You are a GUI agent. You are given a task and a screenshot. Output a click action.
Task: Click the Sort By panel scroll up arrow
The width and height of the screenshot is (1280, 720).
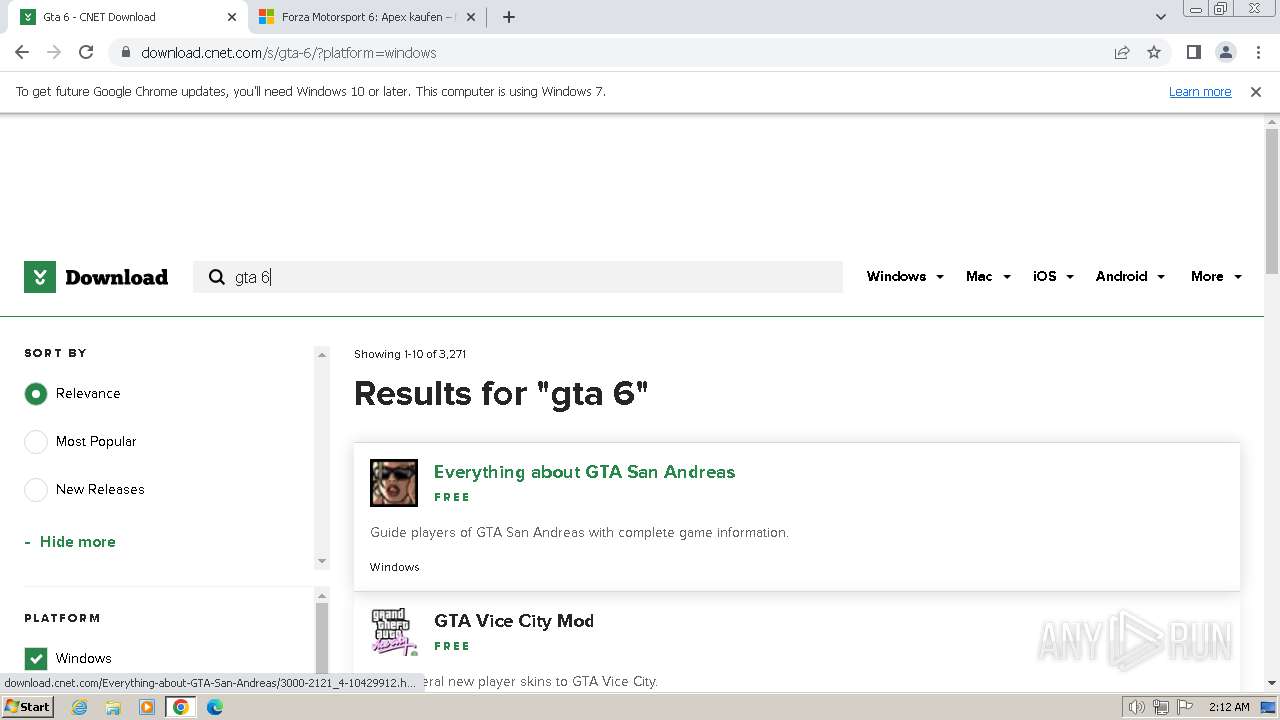coord(322,354)
